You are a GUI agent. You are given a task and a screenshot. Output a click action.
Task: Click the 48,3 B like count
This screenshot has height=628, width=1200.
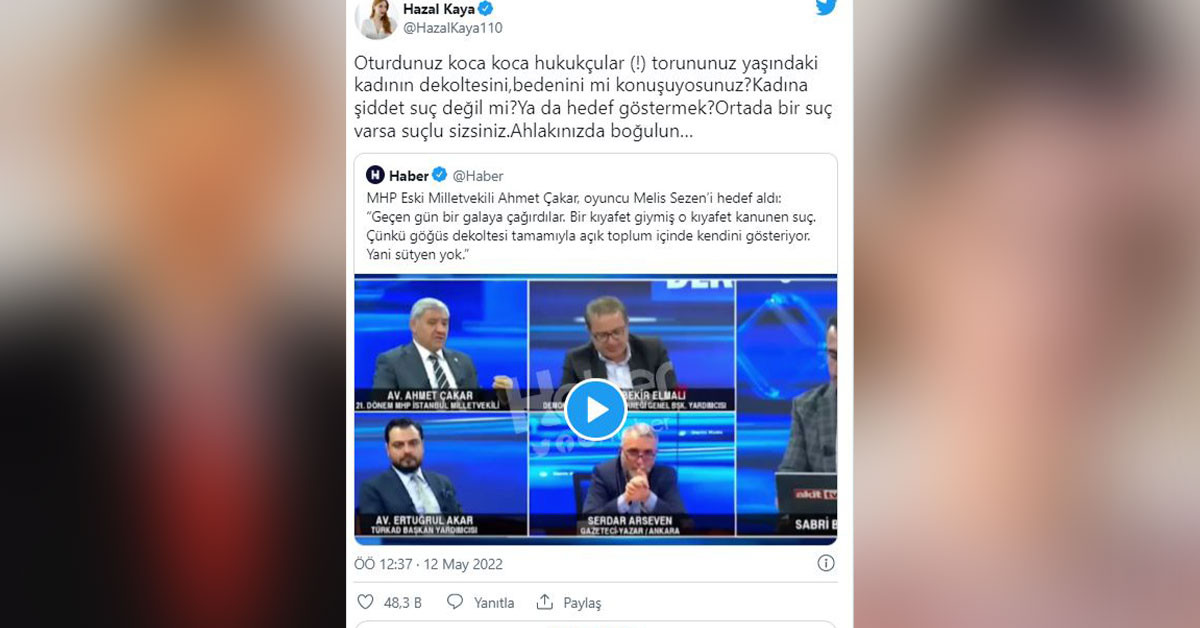(x=403, y=603)
